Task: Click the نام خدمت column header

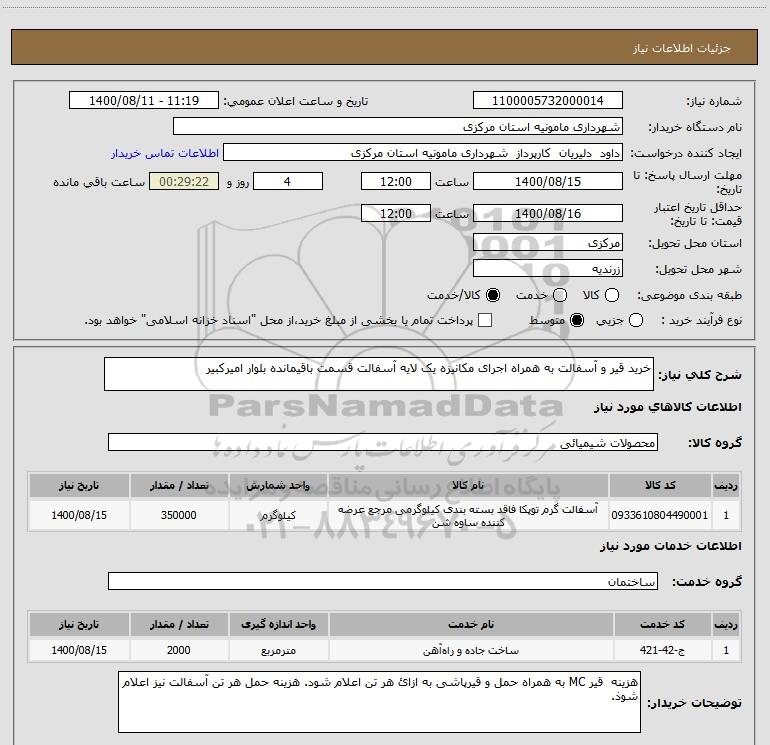Action: coord(470,624)
